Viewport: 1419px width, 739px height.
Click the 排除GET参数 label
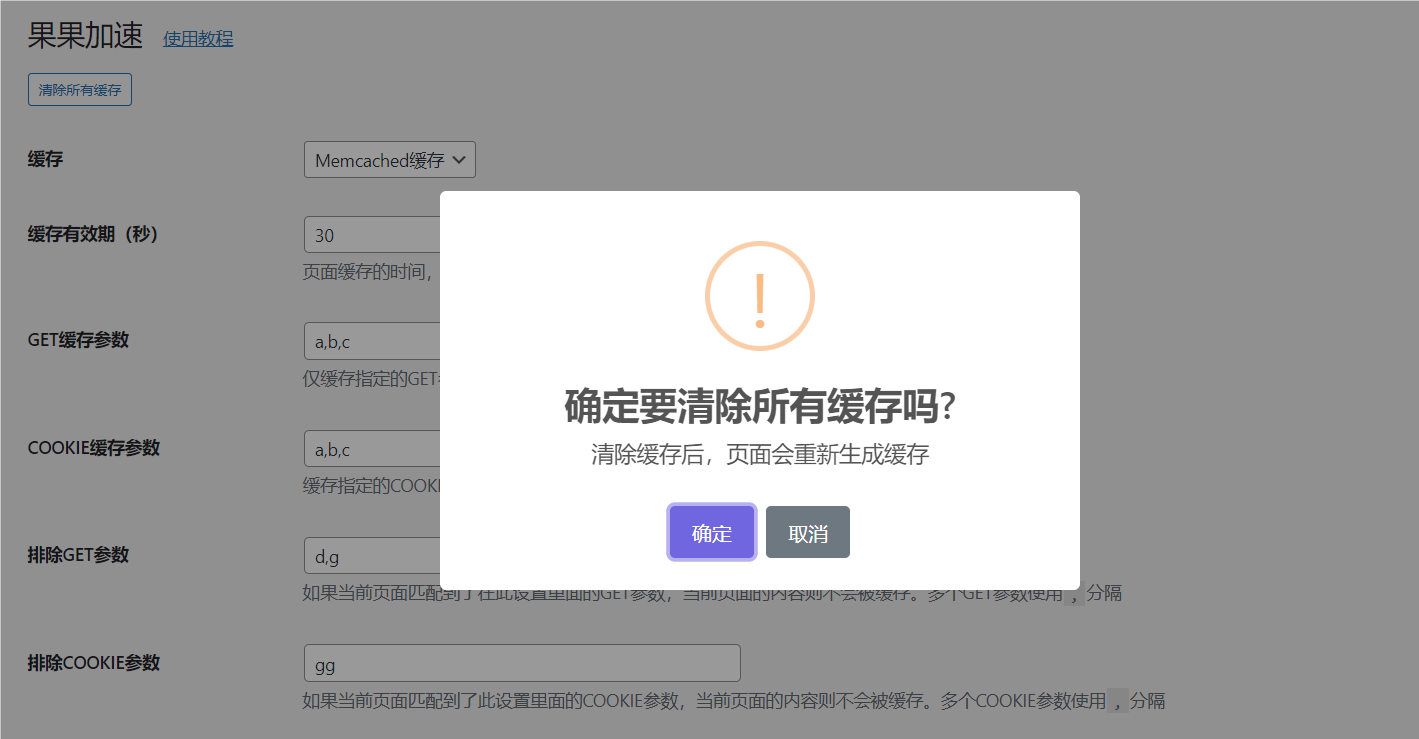click(78, 555)
